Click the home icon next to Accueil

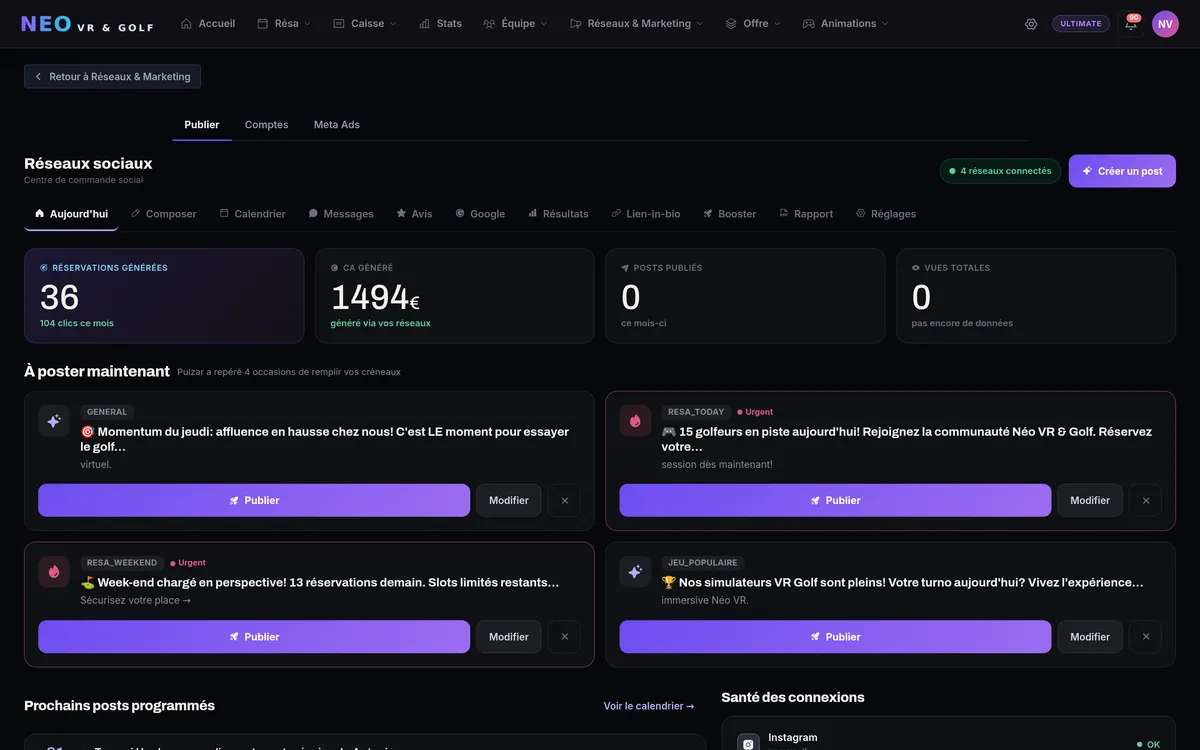pos(186,24)
